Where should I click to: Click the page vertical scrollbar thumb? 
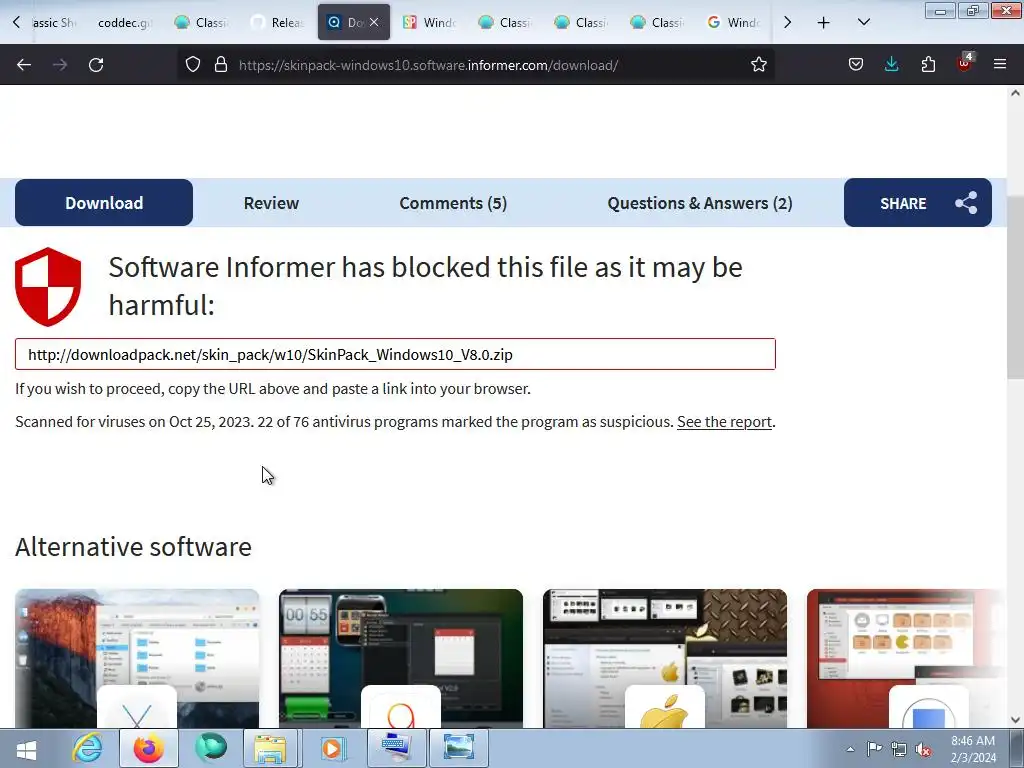(1015, 286)
